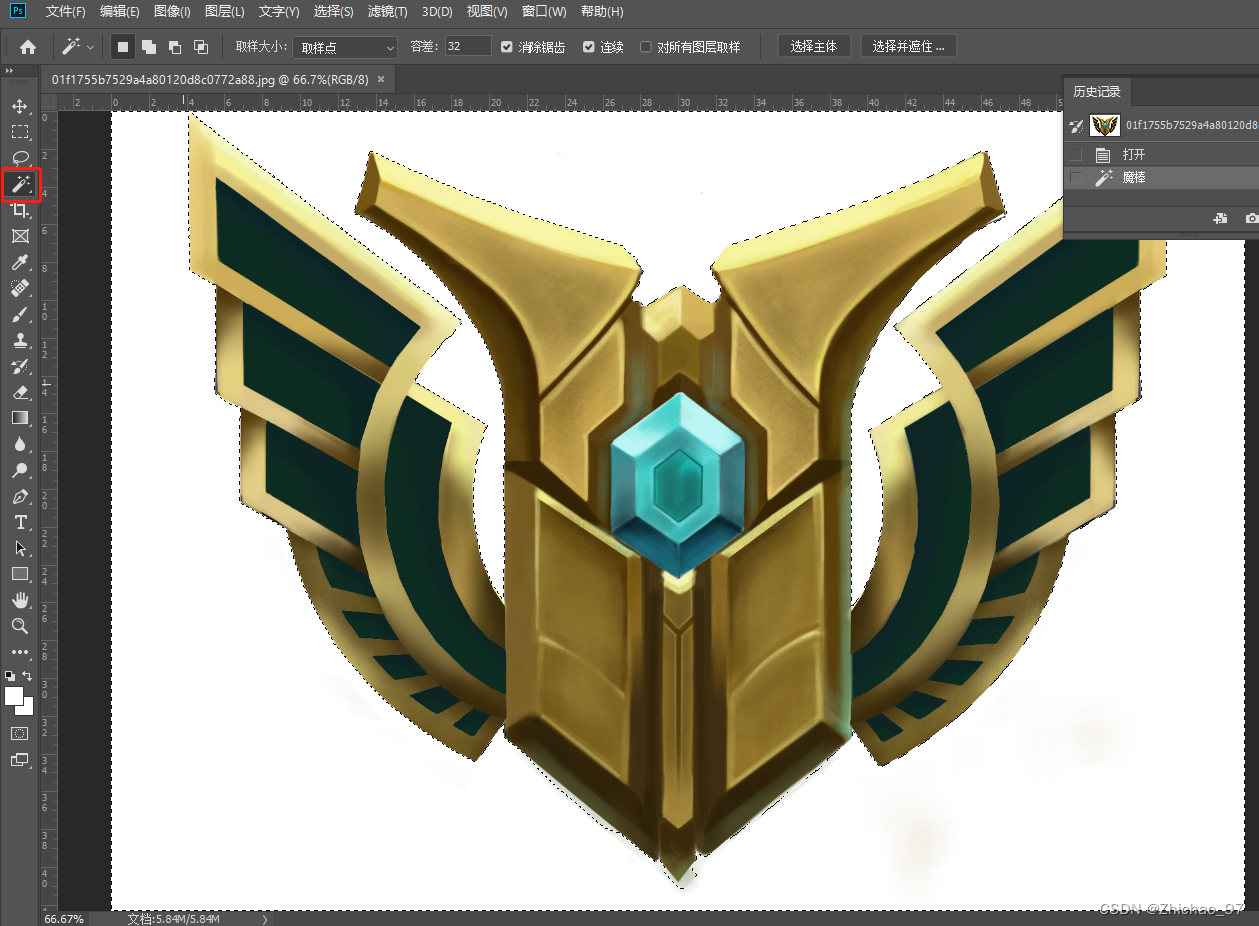Image resolution: width=1259 pixels, height=926 pixels.
Task: Choose Subtract from selection mode
Action: tap(175, 46)
